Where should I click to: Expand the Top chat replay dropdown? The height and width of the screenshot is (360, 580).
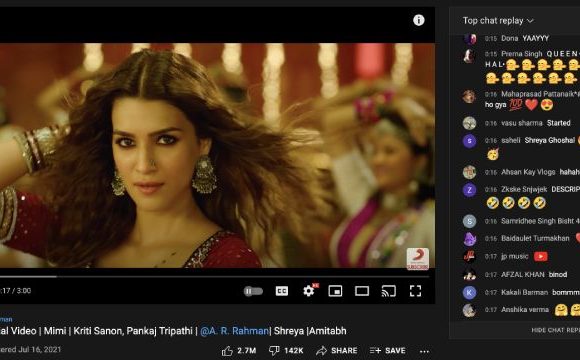click(498, 21)
